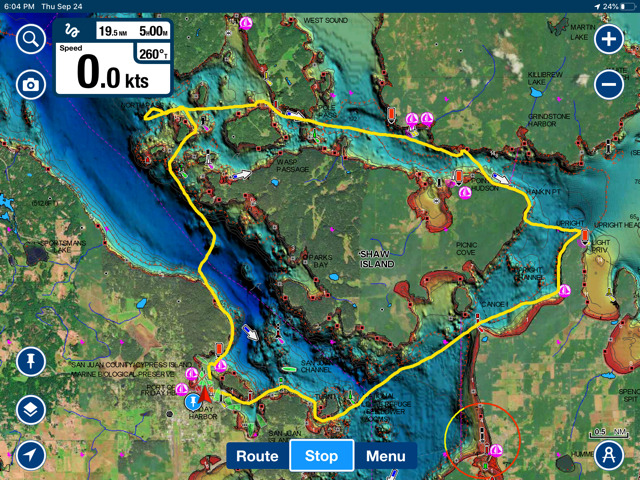640x480 pixels.
Task: Tap the 260° heading indicator
Action: (x=153, y=55)
